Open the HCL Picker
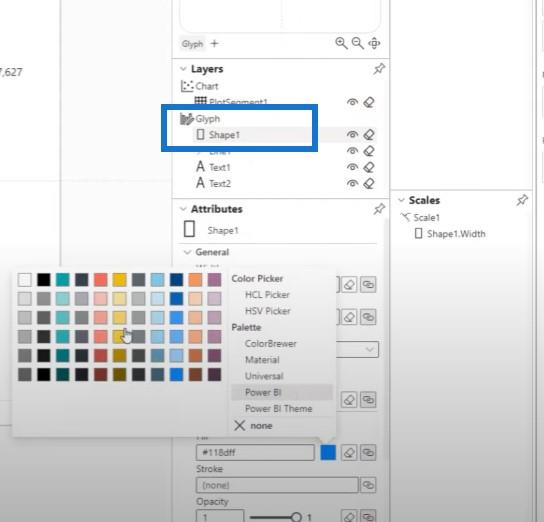The image size is (544, 522). pos(267,295)
